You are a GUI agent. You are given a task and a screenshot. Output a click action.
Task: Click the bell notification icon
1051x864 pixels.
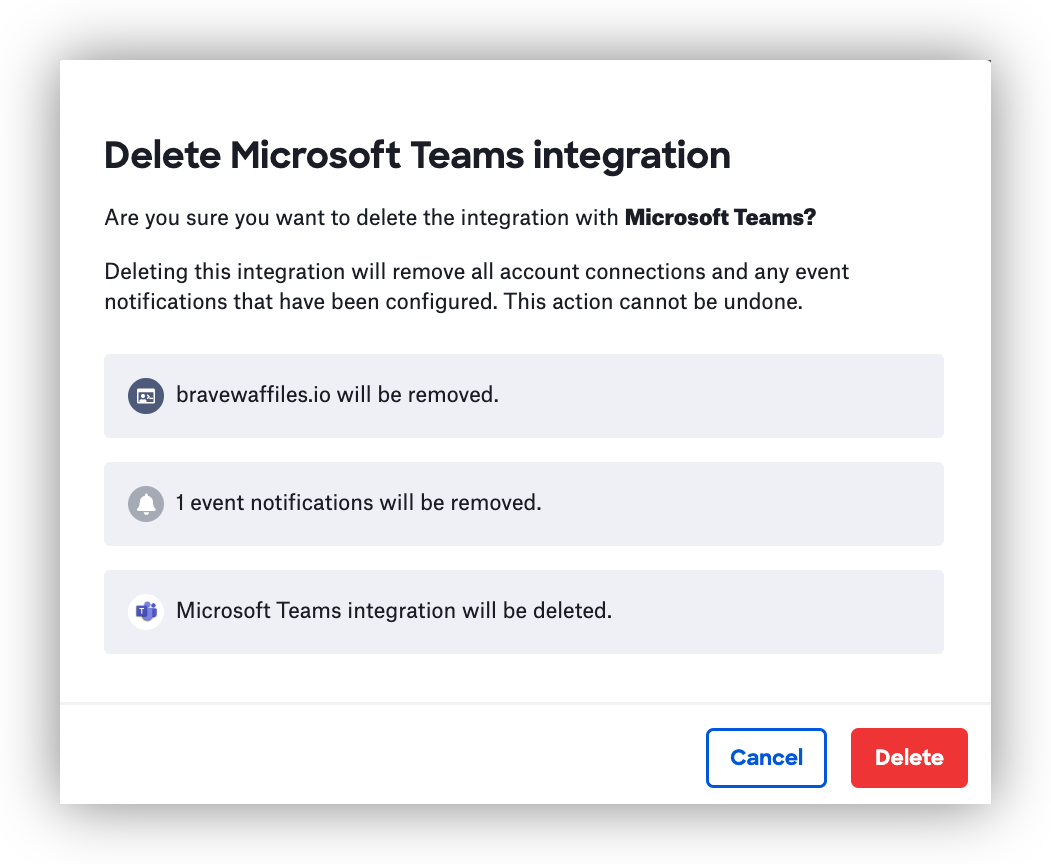pos(146,504)
